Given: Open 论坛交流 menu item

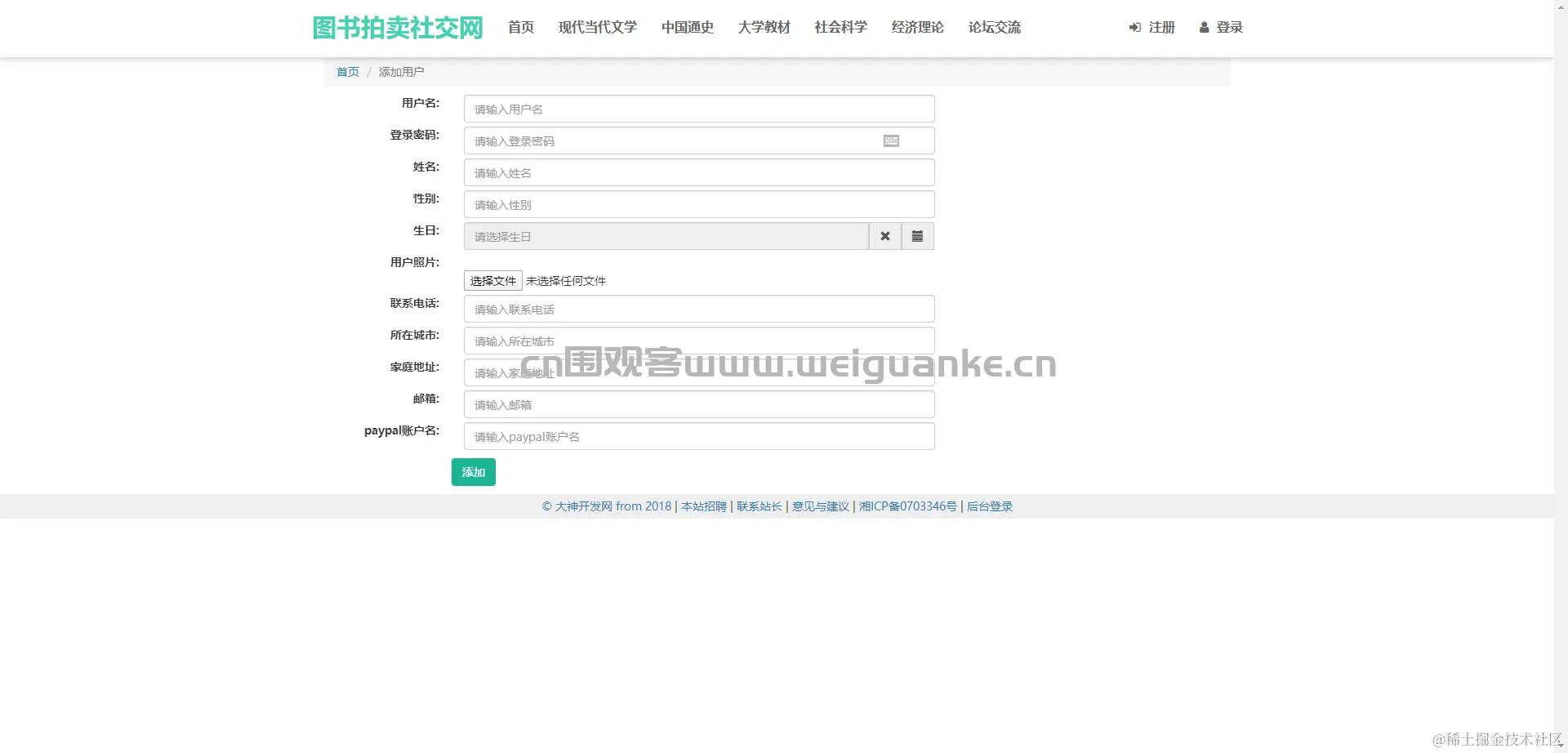Looking at the screenshot, I should point(995,28).
